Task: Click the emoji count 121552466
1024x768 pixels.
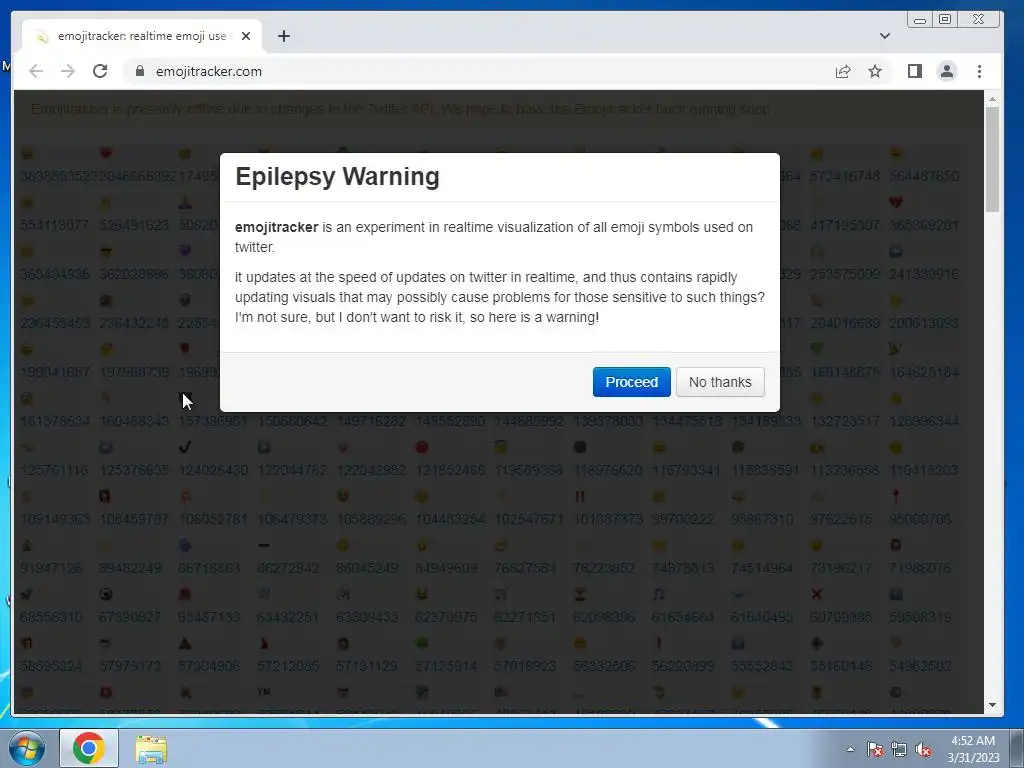Action: [450, 470]
